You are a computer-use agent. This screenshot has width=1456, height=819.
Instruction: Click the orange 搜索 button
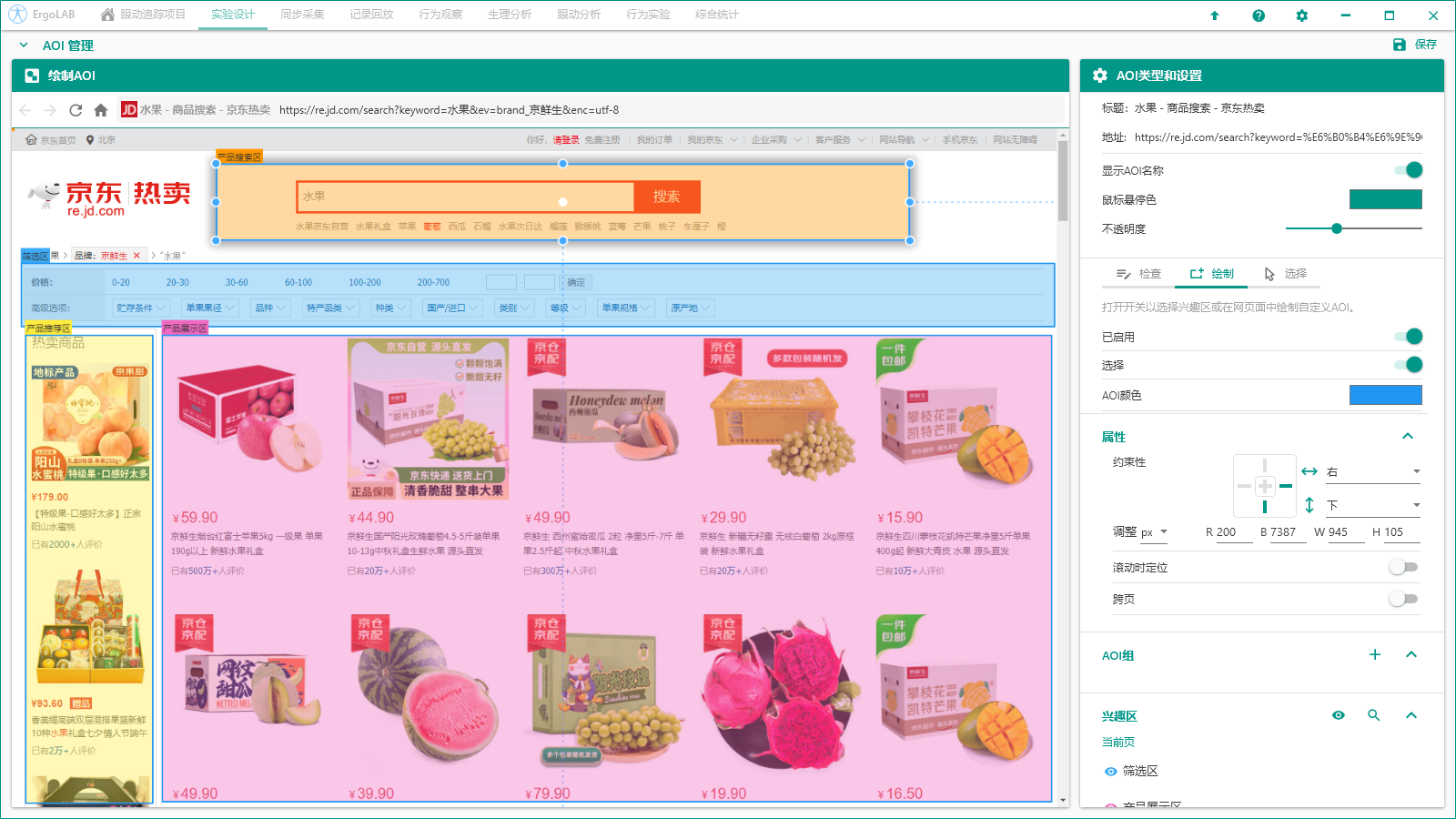click(666, 197)
